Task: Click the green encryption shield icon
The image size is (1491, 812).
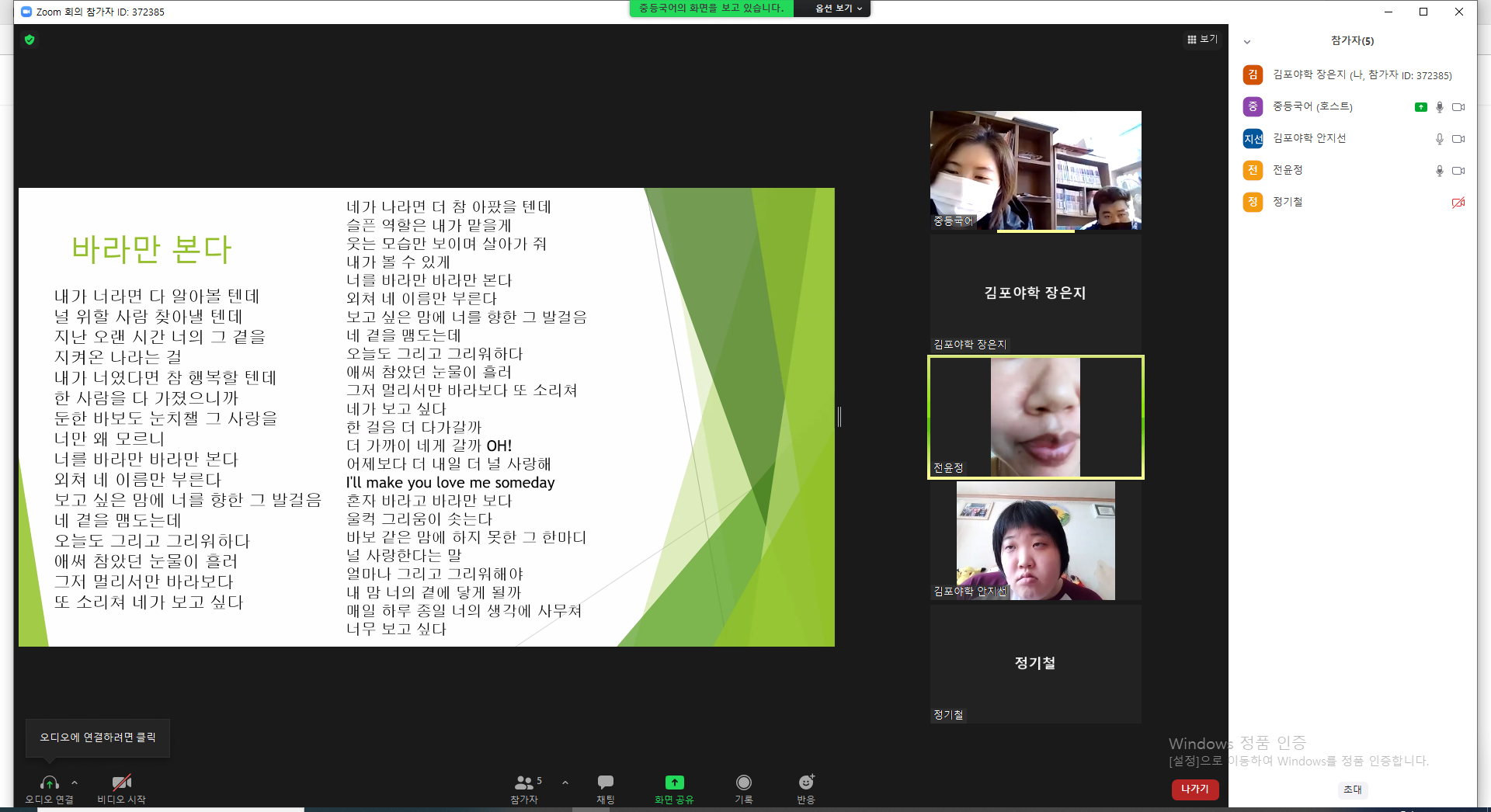Action: (x=30, y=40)
